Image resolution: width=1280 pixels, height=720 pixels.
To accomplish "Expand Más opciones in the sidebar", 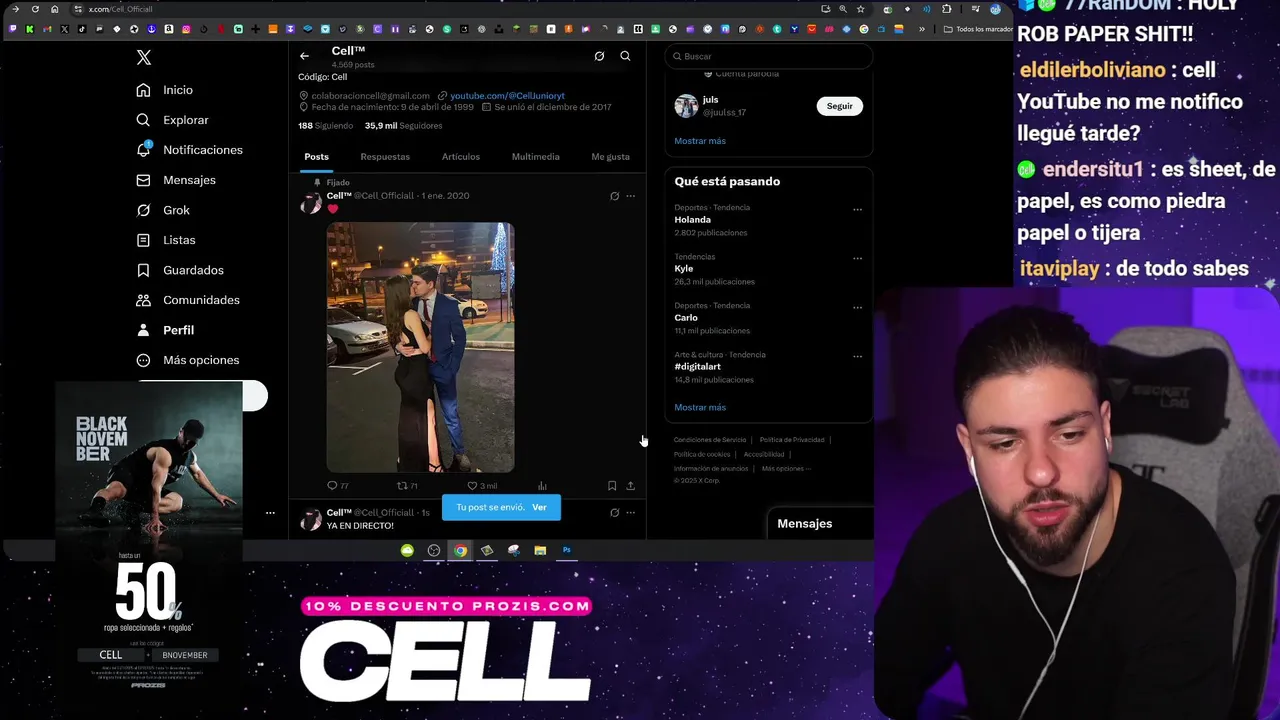I will pyautogui.click(x=188, y=360).
